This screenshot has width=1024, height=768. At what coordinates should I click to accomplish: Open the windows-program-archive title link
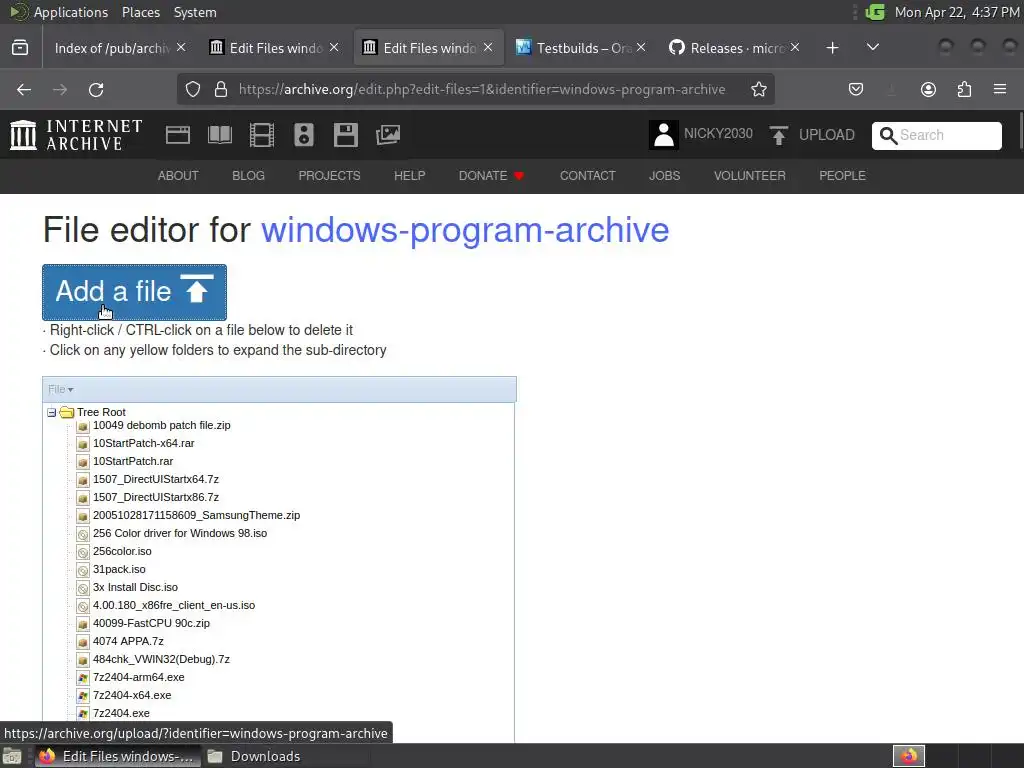pos(465,230)
